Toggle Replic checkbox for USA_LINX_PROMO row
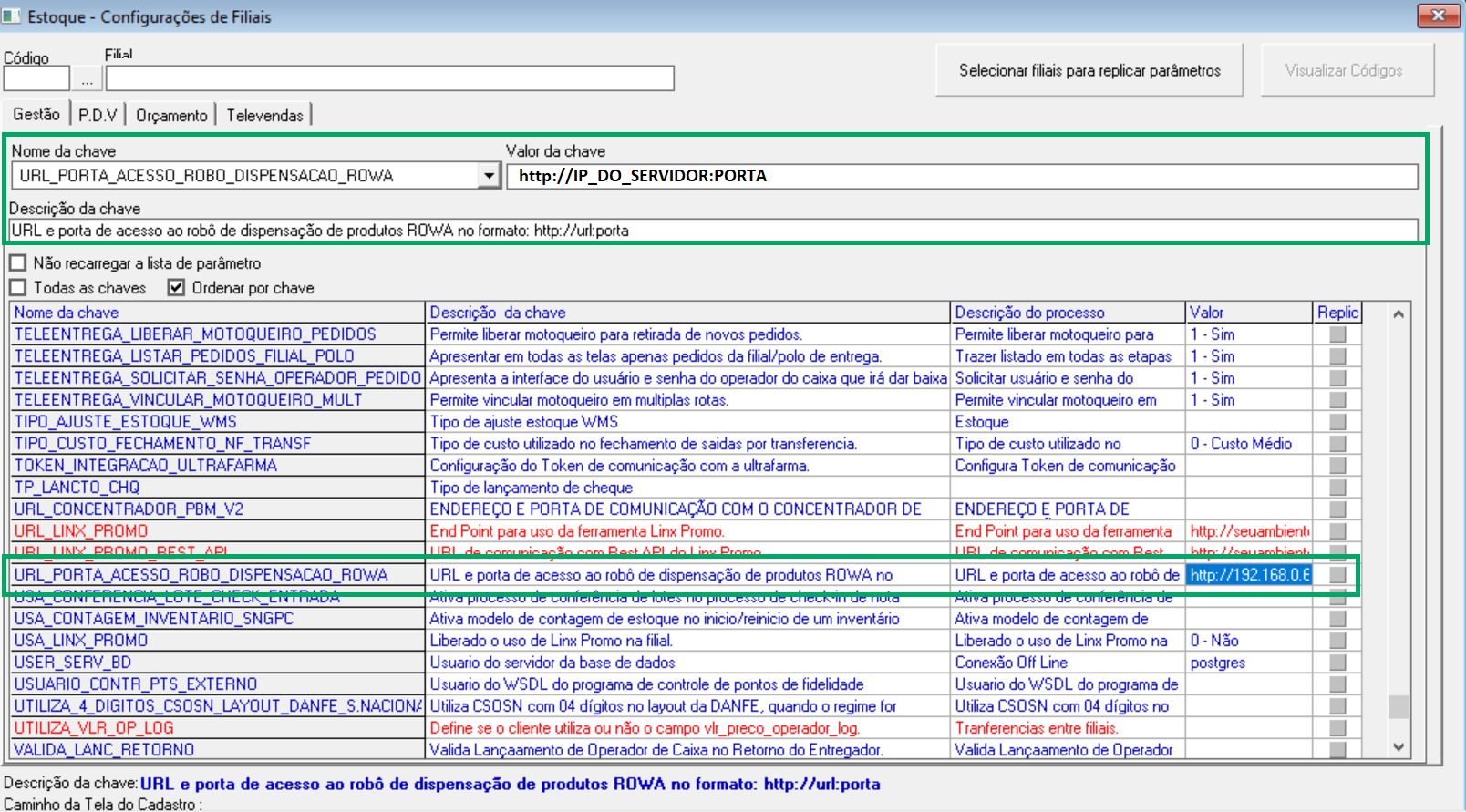Viewport: 1466px width, 812px height. [x=1337, y=641]
